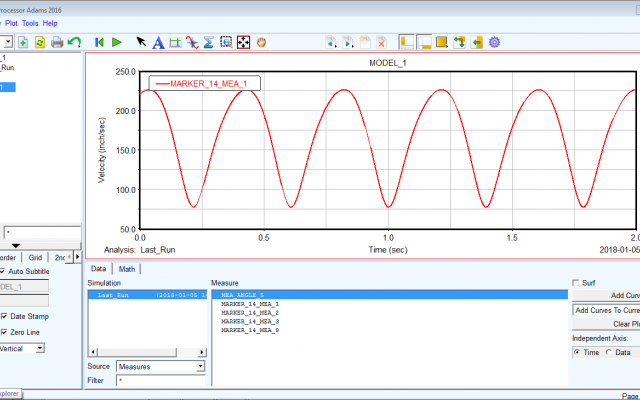Toggle the plot tracking curve icon
The width and height of the screenshot is (640, 400).
(x=192, y=42)
